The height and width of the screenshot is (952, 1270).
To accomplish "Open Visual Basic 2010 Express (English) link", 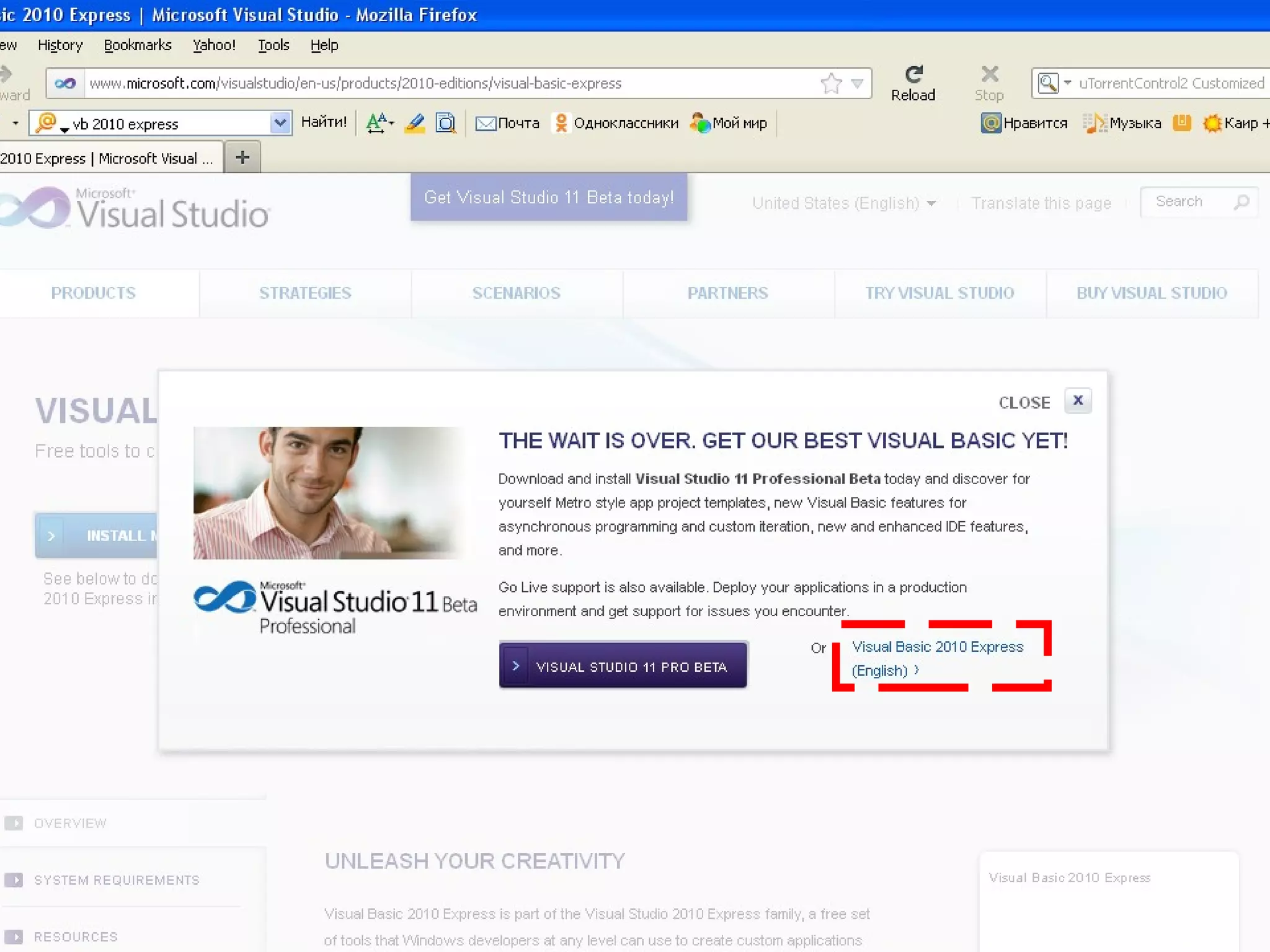I will 937,648.
